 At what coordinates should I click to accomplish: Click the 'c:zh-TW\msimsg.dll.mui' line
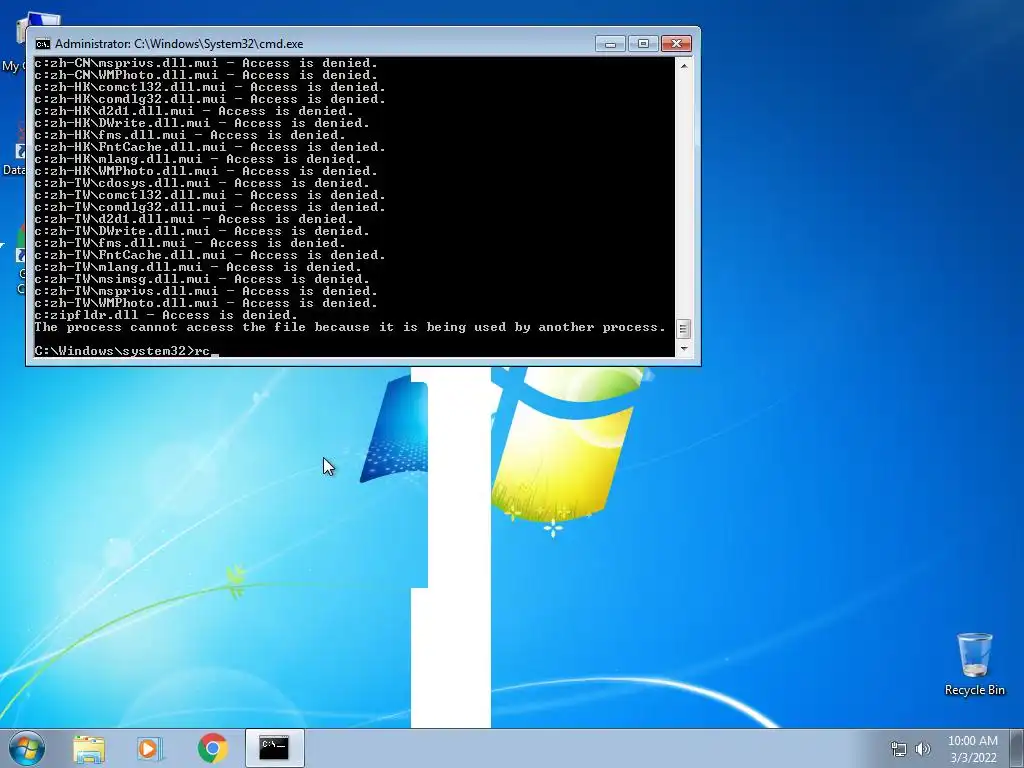[x=202, y=279]
